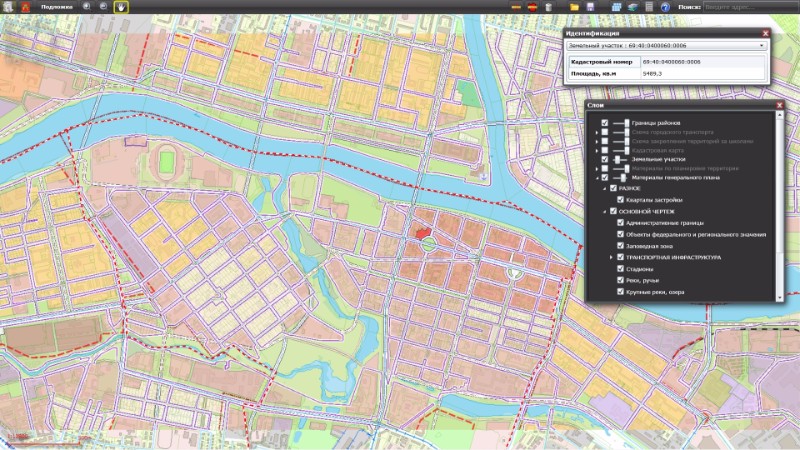Open the layers stack icon
Viewport: 800px width, 450px height.
pyautogui.click(x=632, y=7)
